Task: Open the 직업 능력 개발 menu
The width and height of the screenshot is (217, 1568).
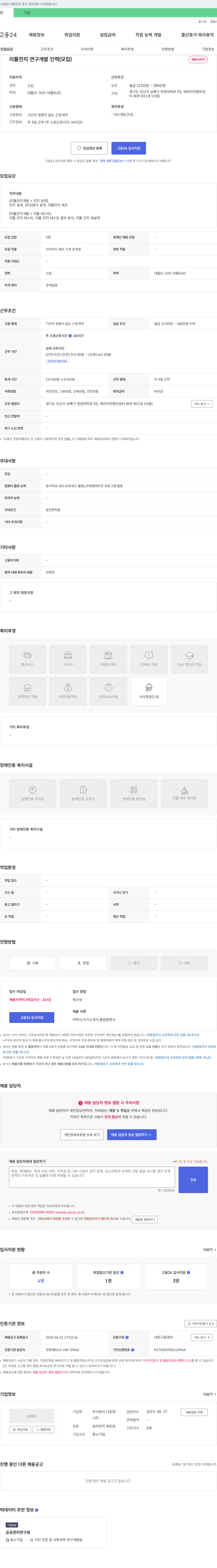Action: click(148, 35)
